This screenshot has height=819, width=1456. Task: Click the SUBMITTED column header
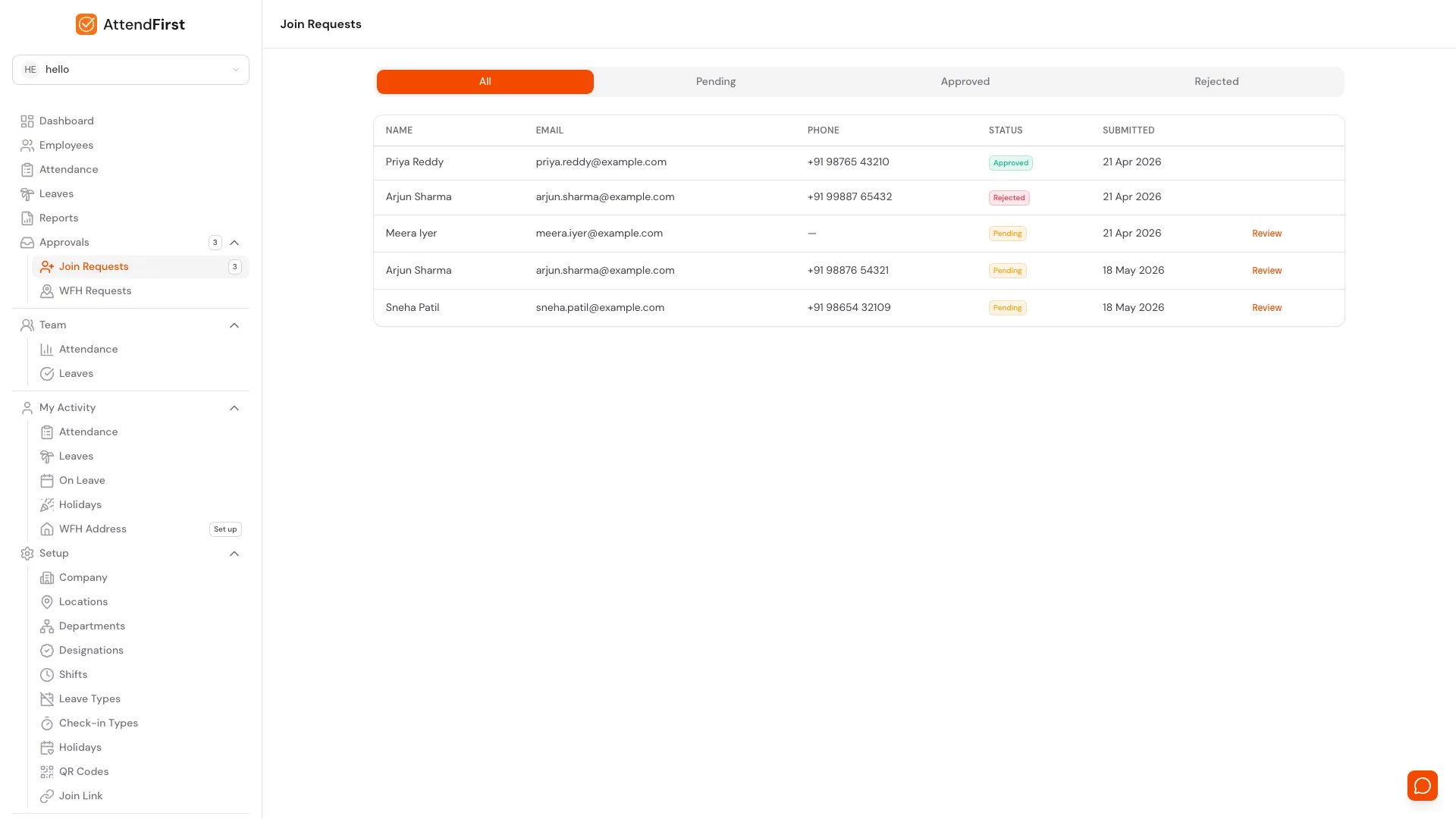1128,130
